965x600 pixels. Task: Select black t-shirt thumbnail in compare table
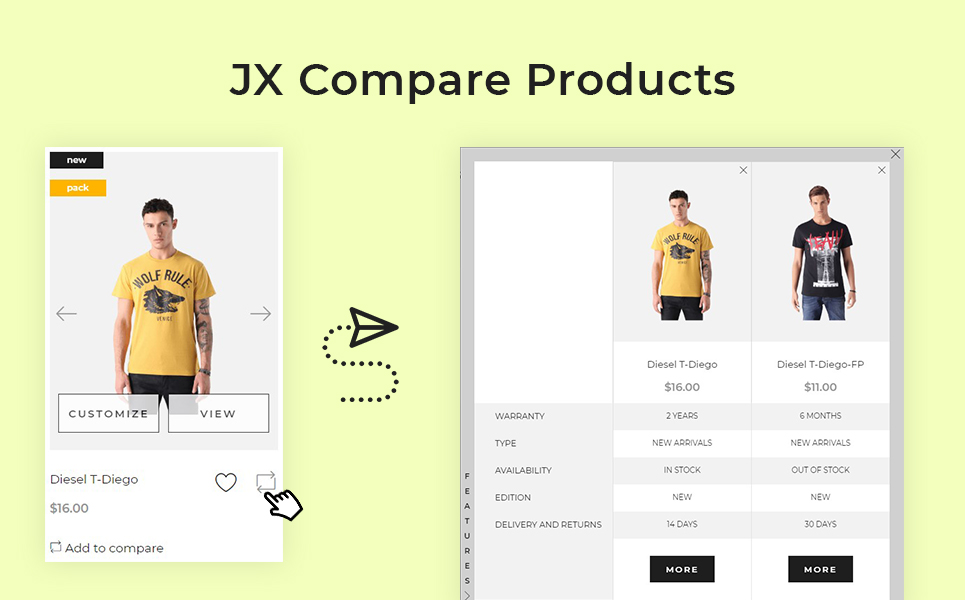(x=822, y=252)
